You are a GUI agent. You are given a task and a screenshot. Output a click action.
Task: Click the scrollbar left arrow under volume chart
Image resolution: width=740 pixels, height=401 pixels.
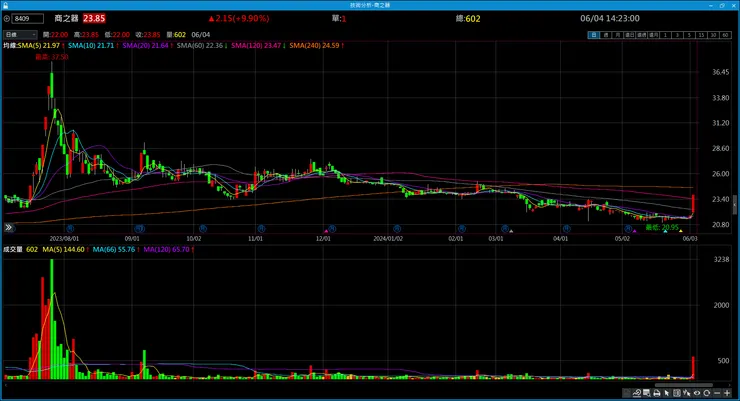click(x=5, y=385)
